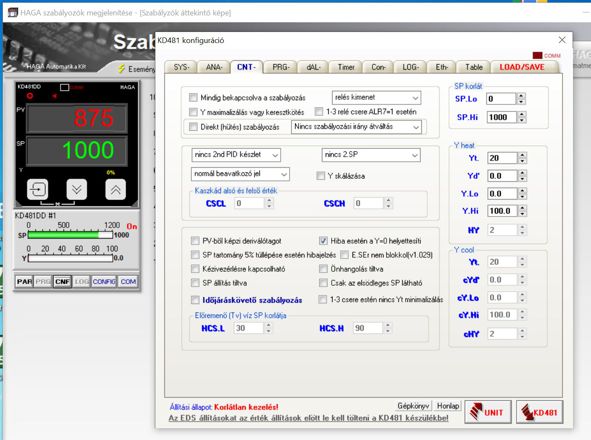Check Önhangolás tiltva option
The height and width of the screenshot is (440, 591).
pyautogui.click(x=323, y=269)
